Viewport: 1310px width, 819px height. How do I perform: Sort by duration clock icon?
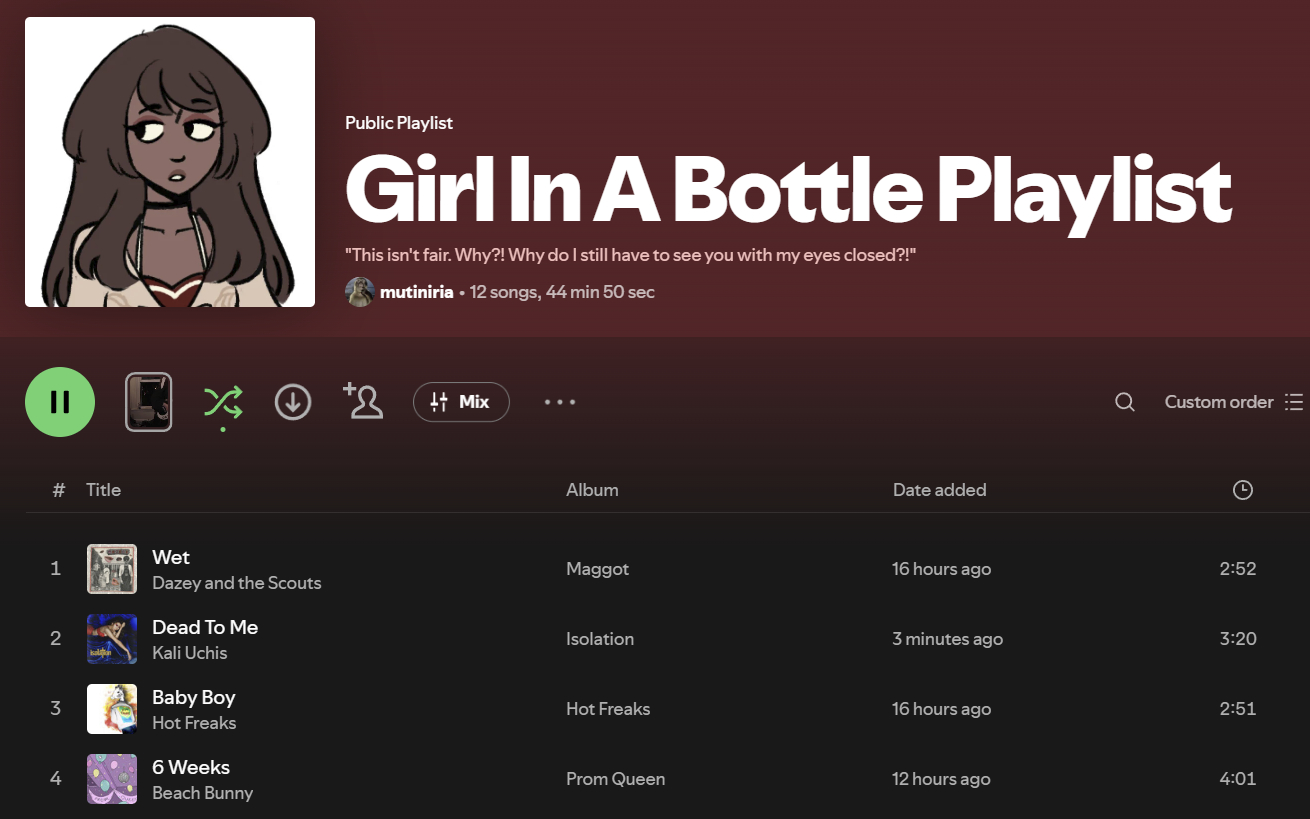pos(1243,490)
